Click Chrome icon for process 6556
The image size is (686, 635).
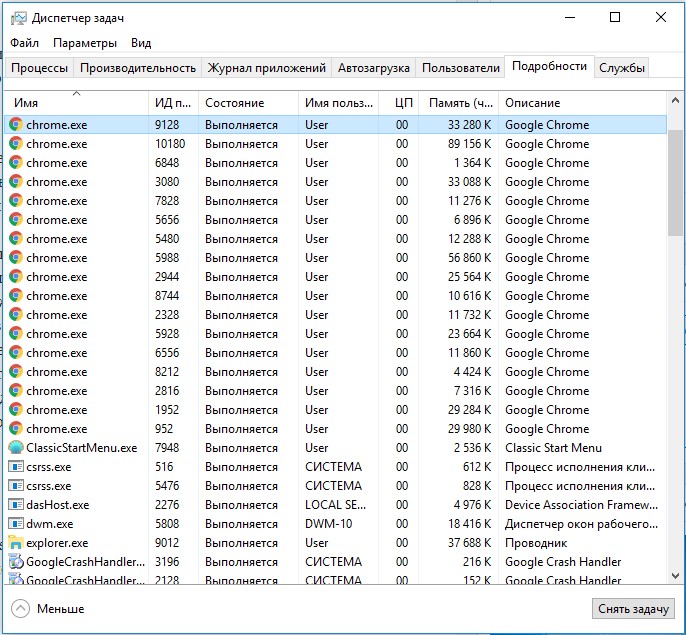16,353
